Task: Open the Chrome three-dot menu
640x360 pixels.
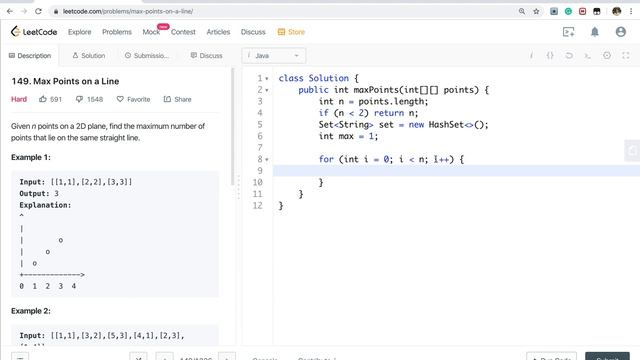Action: pyautogui.click(x=631, y=11)
